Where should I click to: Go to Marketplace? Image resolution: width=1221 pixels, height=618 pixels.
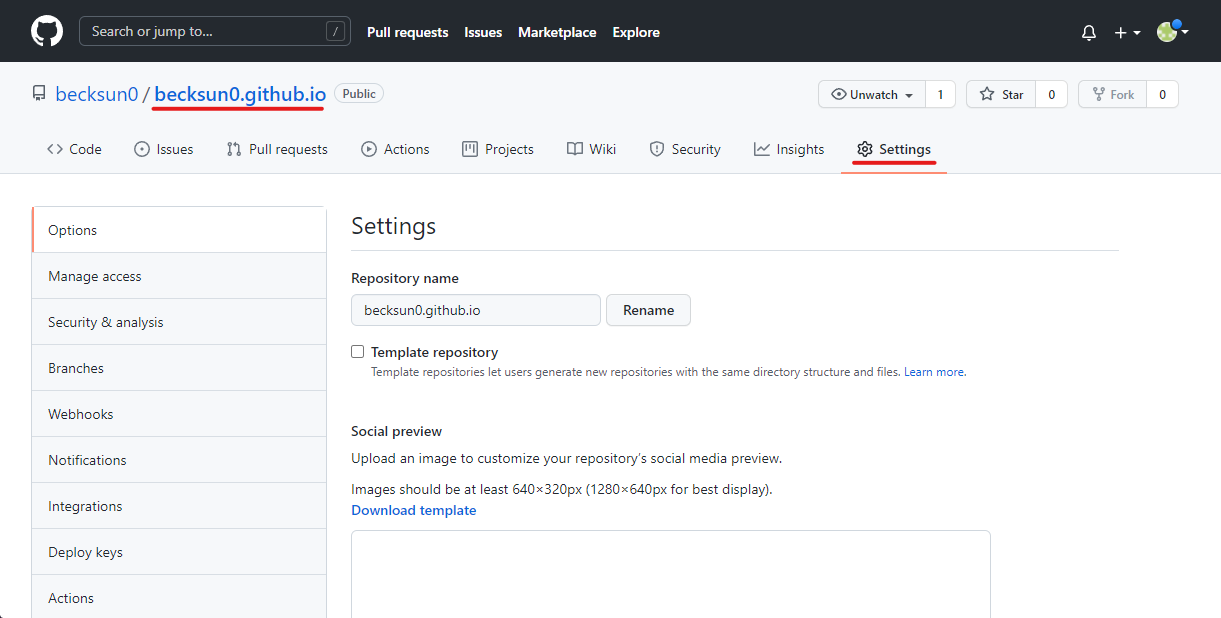point(557,32)
